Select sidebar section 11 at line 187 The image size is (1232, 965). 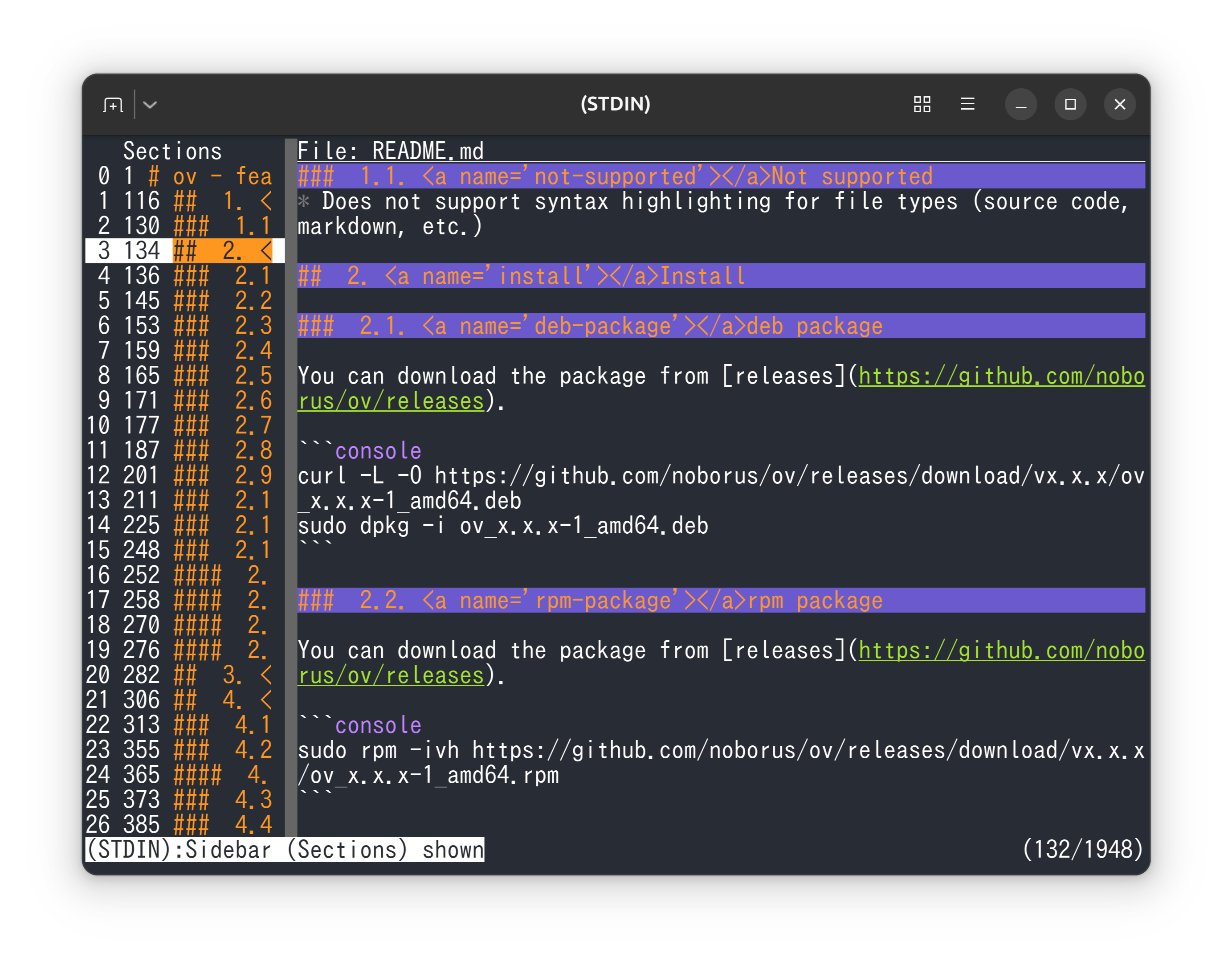pyautogui.click(x=185, y=450)
